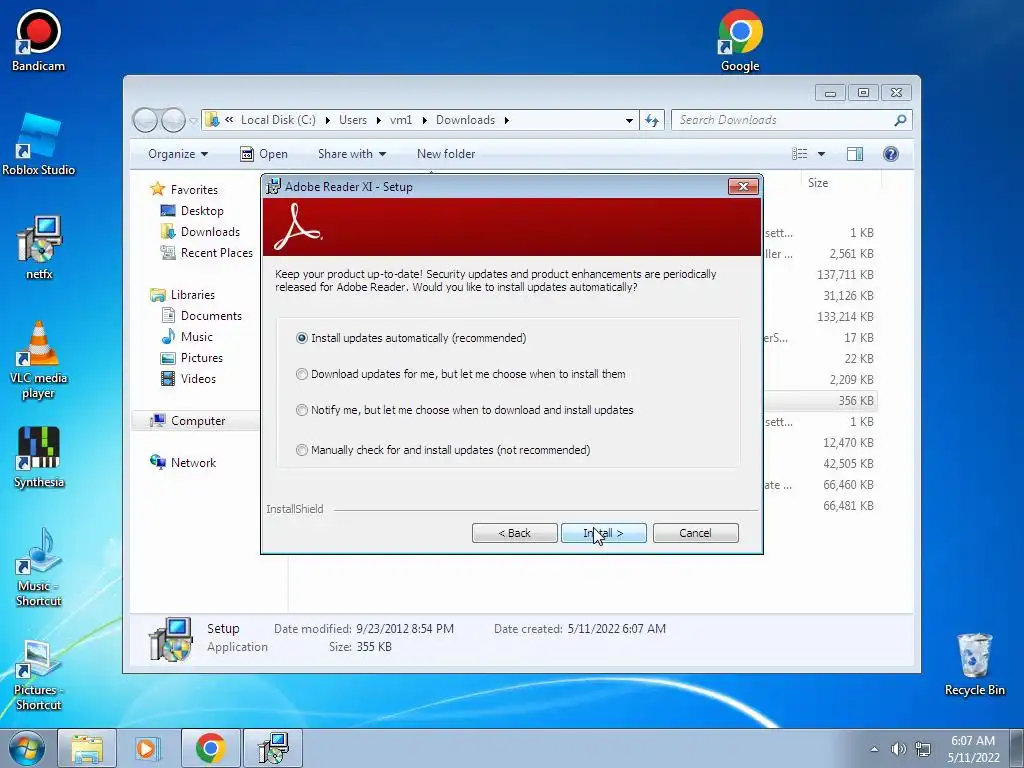
Task: Expand the arrow after Downloads in address bar
Action: click(x=506, y=120)
